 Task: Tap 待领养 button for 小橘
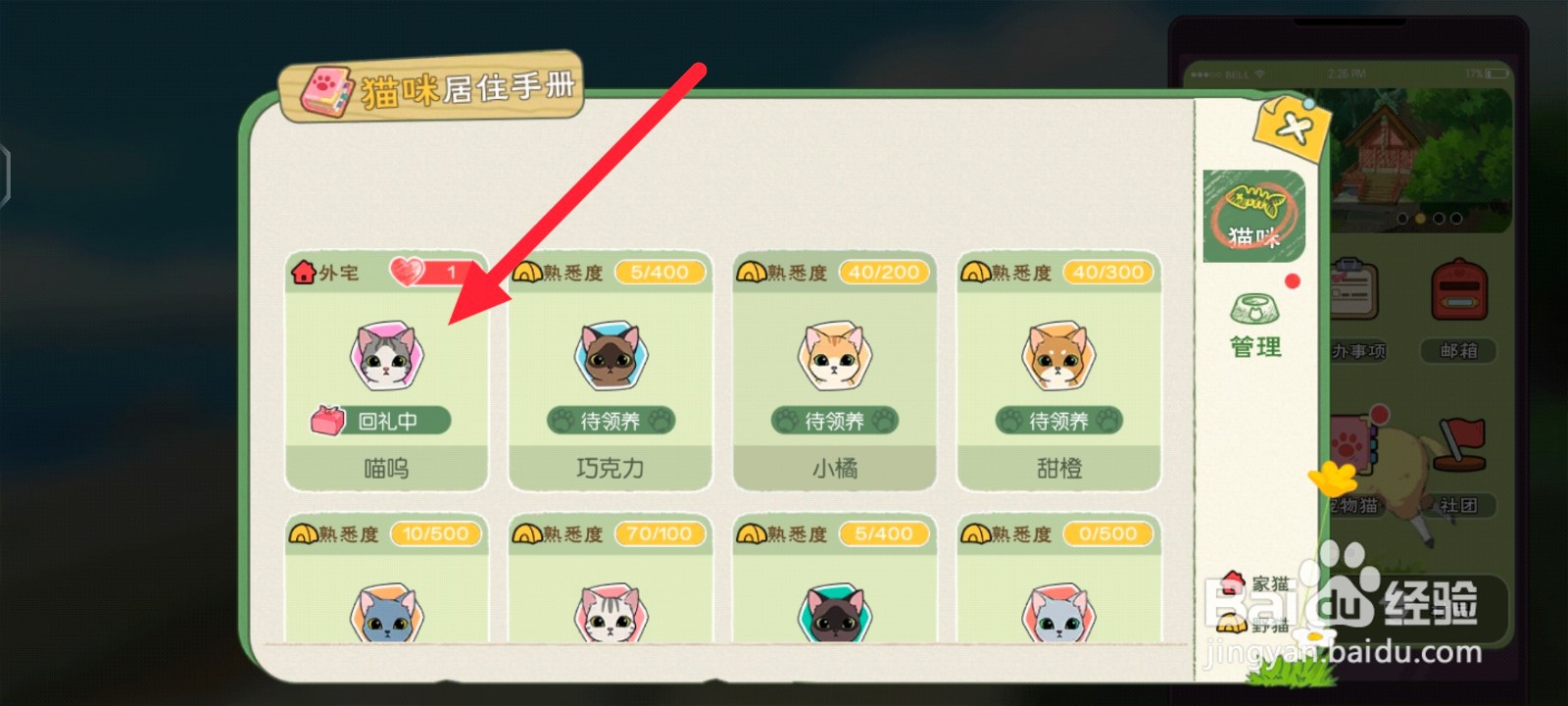834,421
